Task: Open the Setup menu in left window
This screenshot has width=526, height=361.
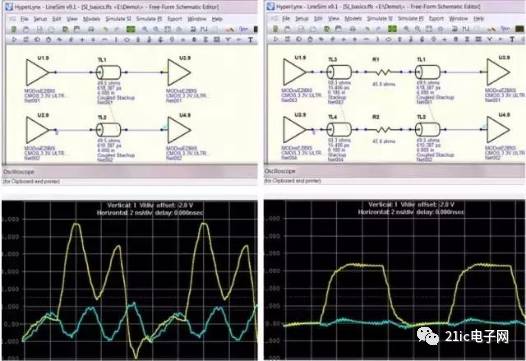Action: [40, 19]
